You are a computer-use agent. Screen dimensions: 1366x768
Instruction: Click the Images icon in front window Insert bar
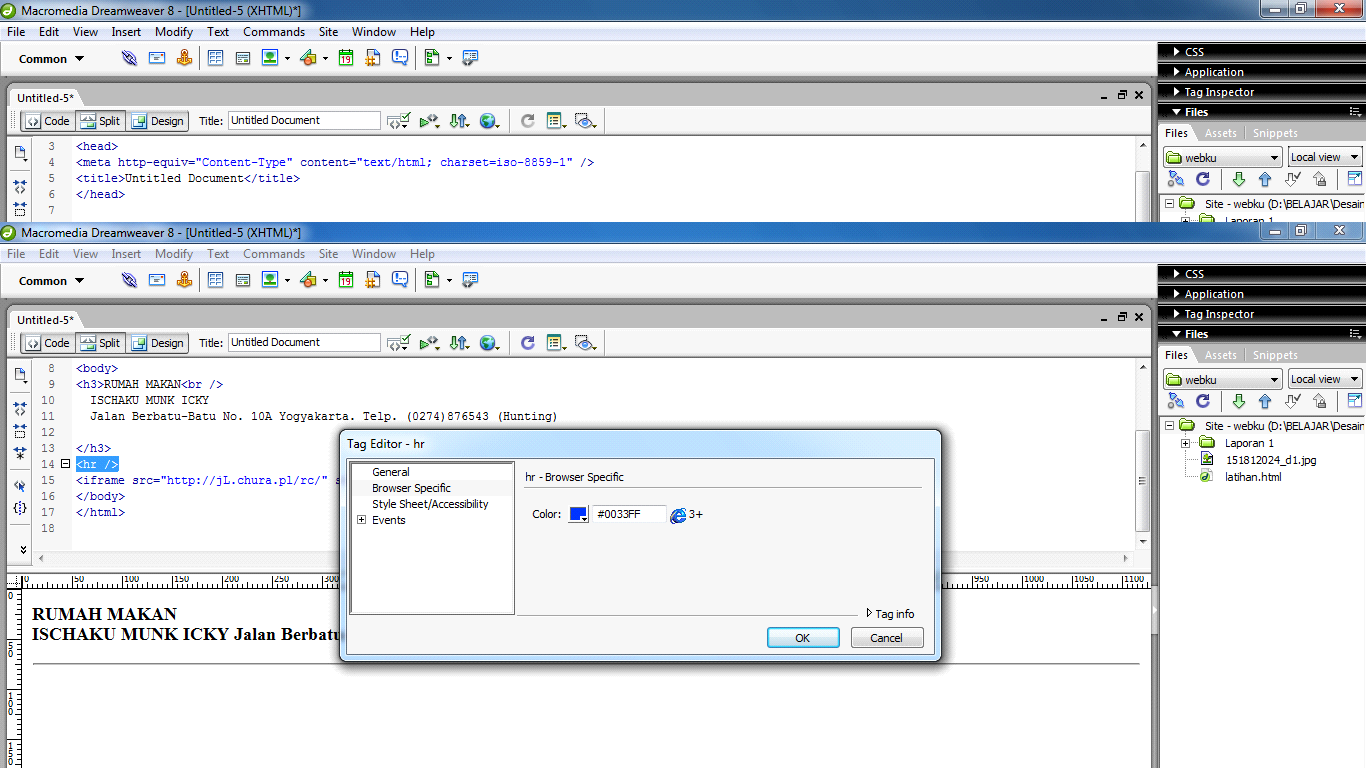tap(270, 281)
